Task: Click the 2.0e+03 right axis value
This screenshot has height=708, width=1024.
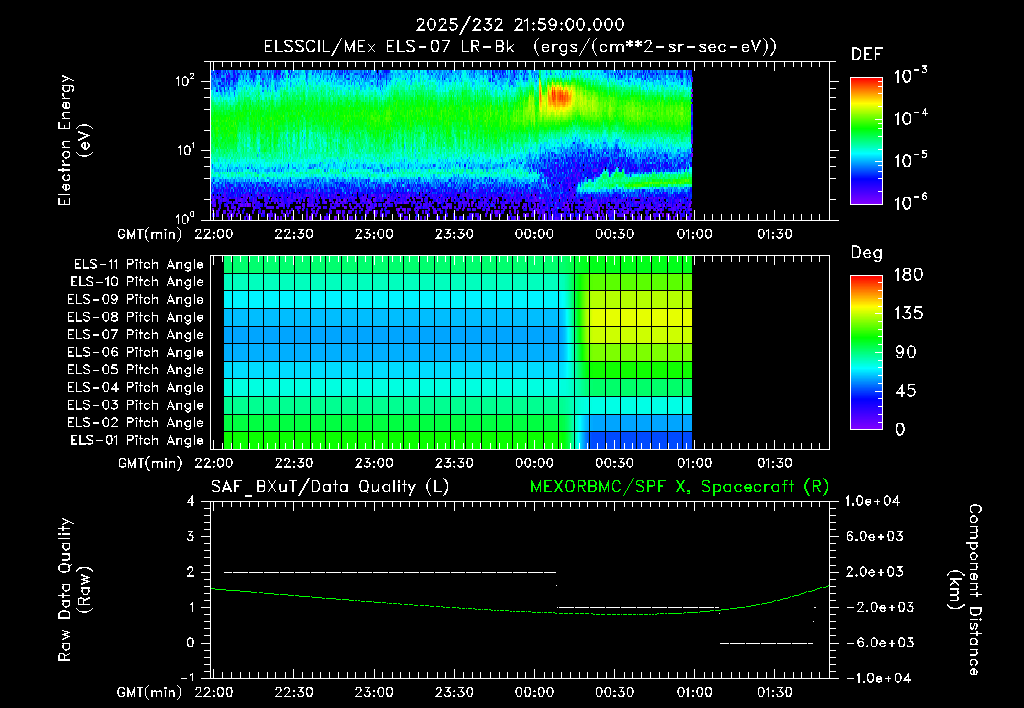Action: 875,572
